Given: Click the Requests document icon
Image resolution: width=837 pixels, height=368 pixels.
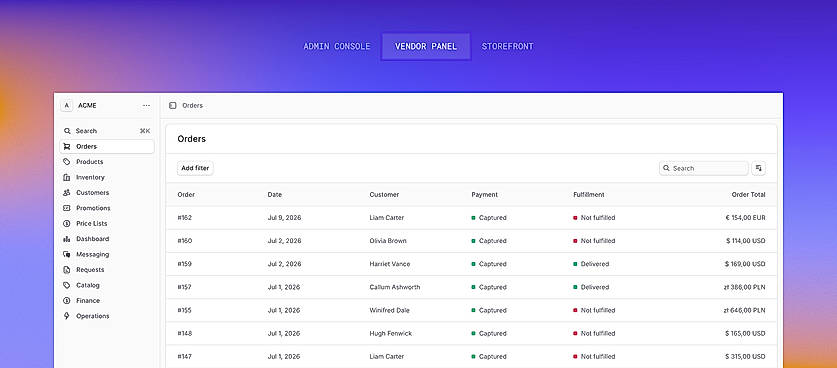Looking at the screenshot, I should 67,270.
